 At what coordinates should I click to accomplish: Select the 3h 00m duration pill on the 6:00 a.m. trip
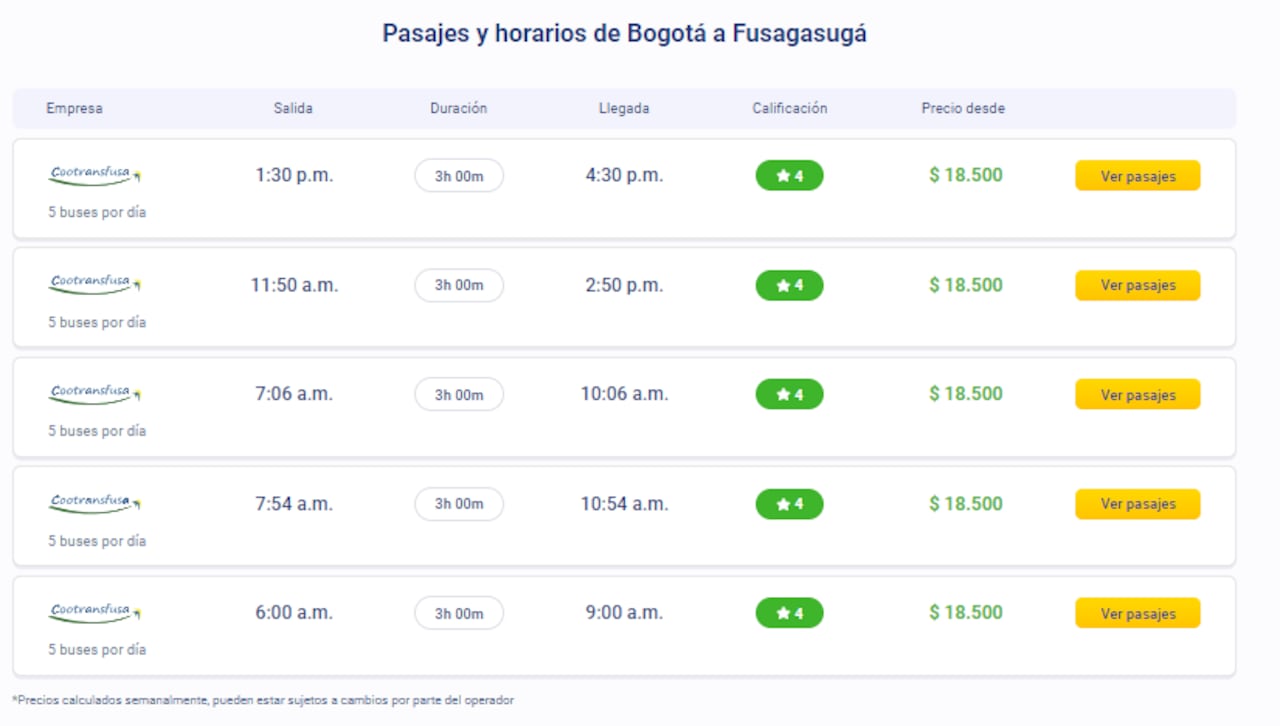click(458, 613)
